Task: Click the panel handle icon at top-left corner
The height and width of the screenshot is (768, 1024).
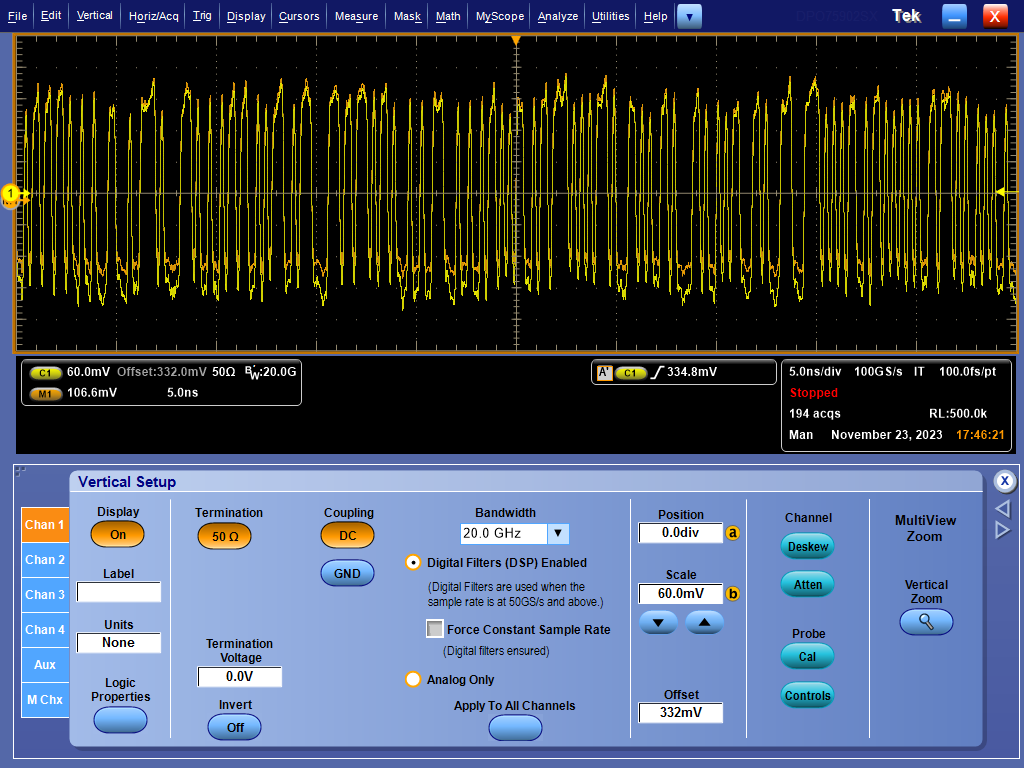Action: (20, 472)
